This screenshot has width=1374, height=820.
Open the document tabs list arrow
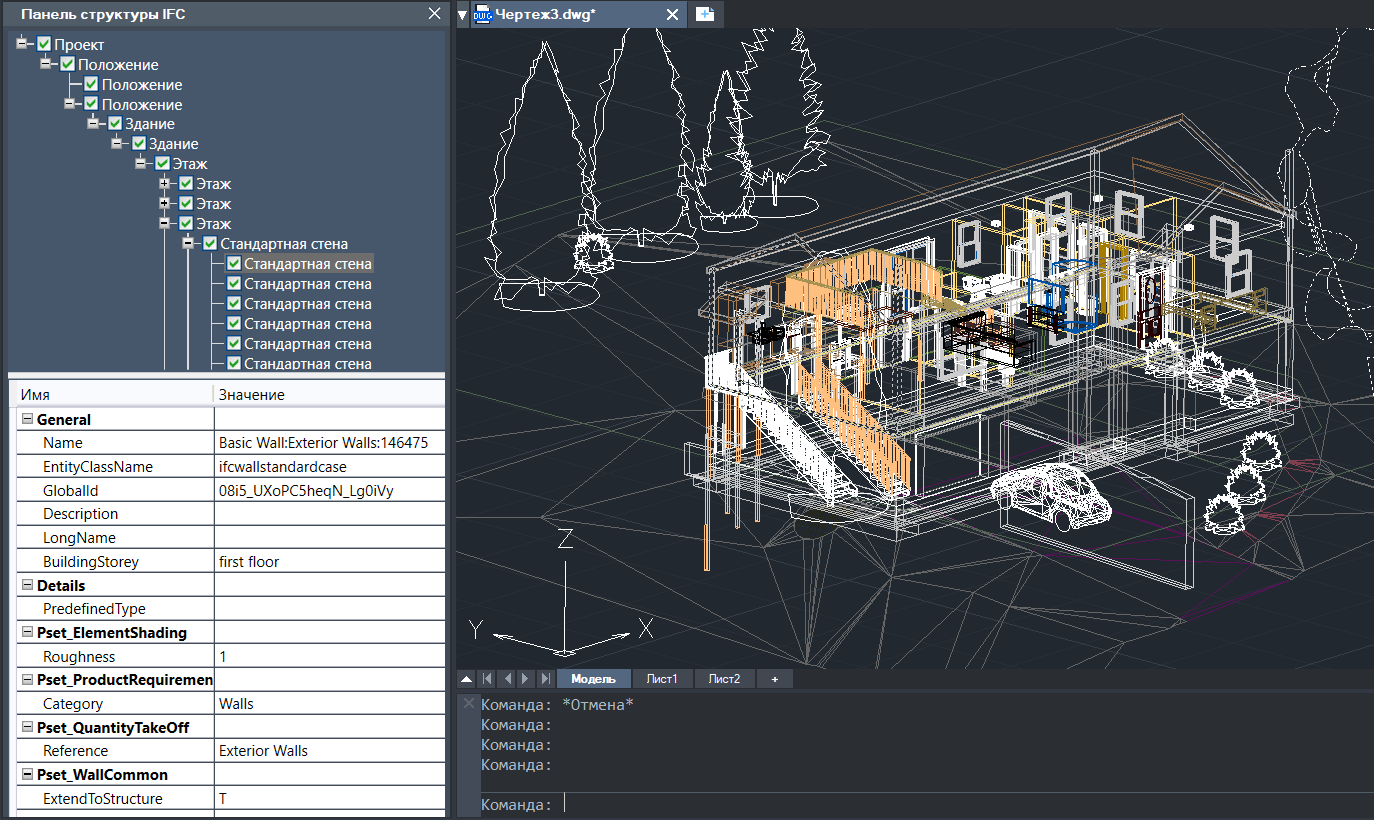[x=462, y=15]
